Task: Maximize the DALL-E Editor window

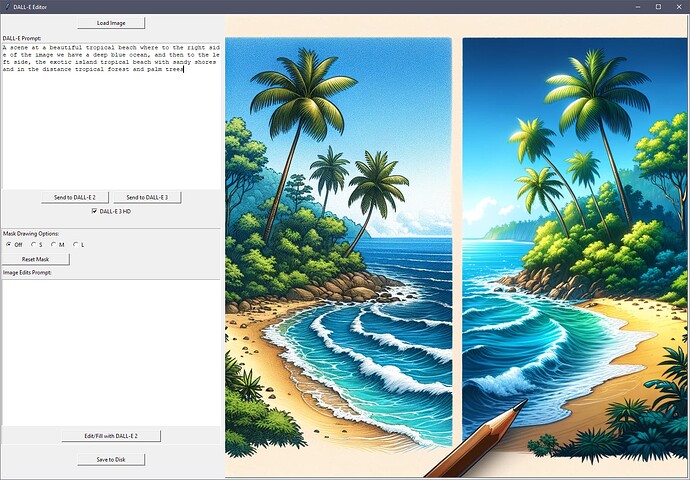Action: point(658,7)
